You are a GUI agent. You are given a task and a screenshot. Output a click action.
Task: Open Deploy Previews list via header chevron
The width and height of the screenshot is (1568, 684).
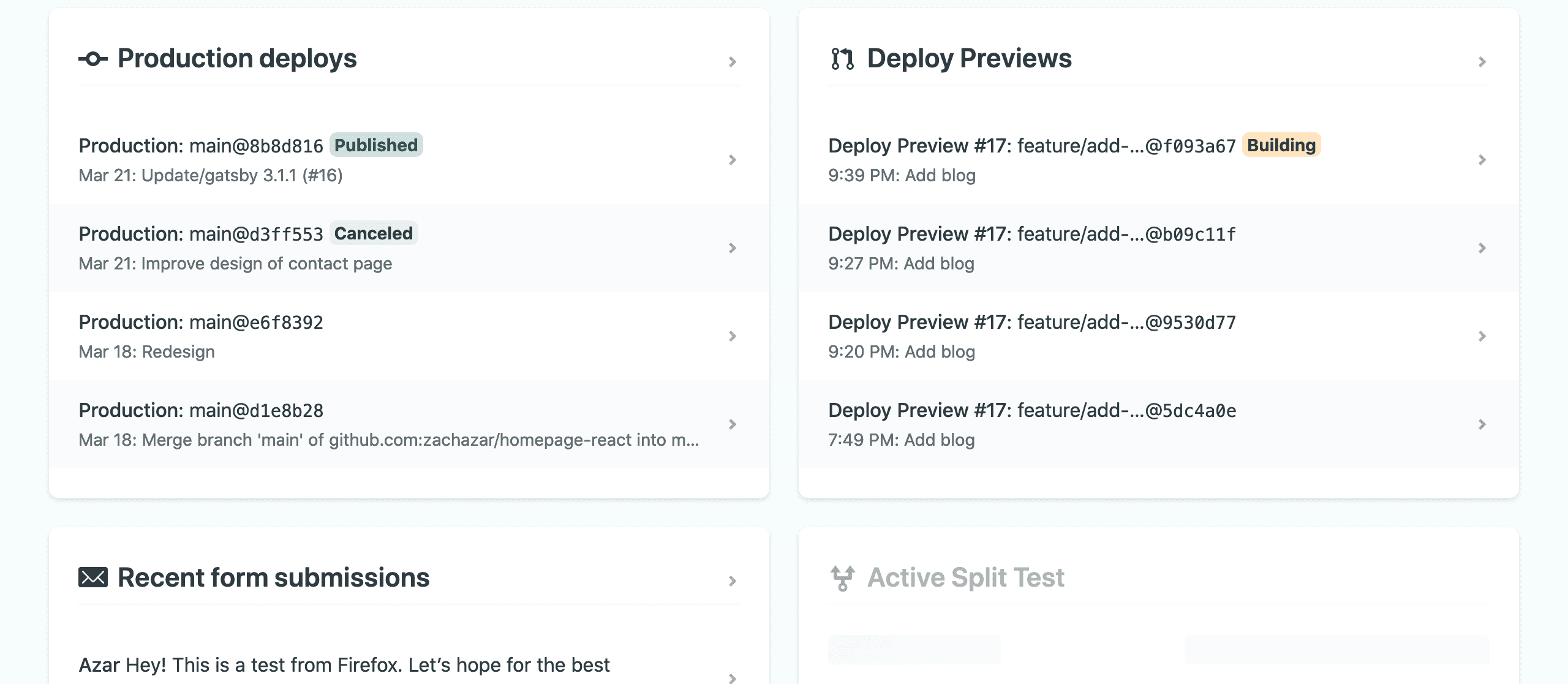tap(1482, 62)
